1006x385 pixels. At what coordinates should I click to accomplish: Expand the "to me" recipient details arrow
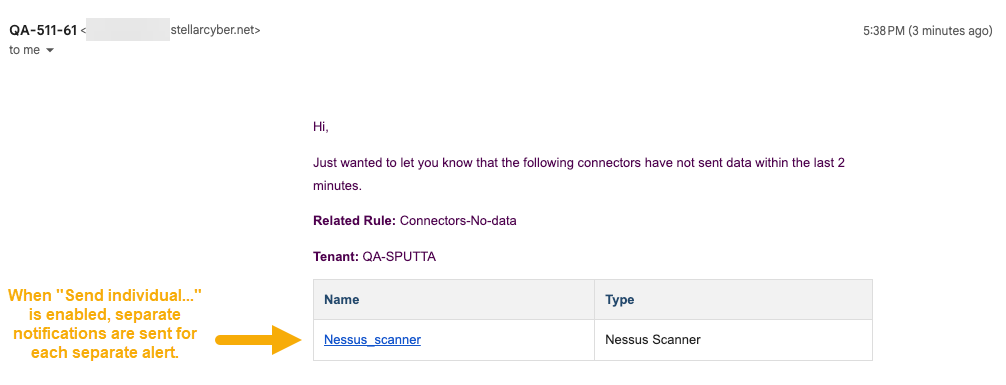pos(50,51)
